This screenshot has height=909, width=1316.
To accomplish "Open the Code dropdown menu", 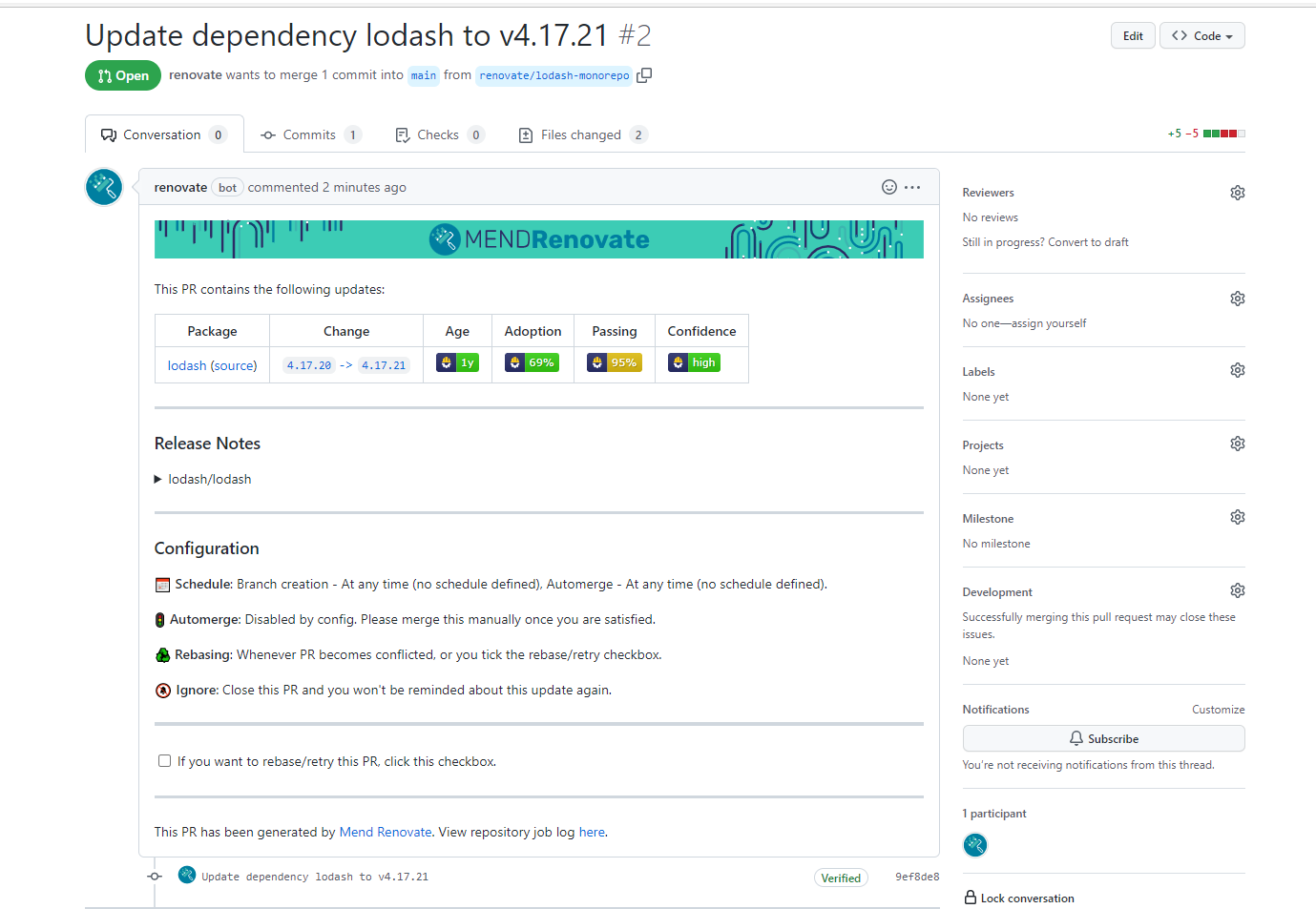I will pos(1201,34).
